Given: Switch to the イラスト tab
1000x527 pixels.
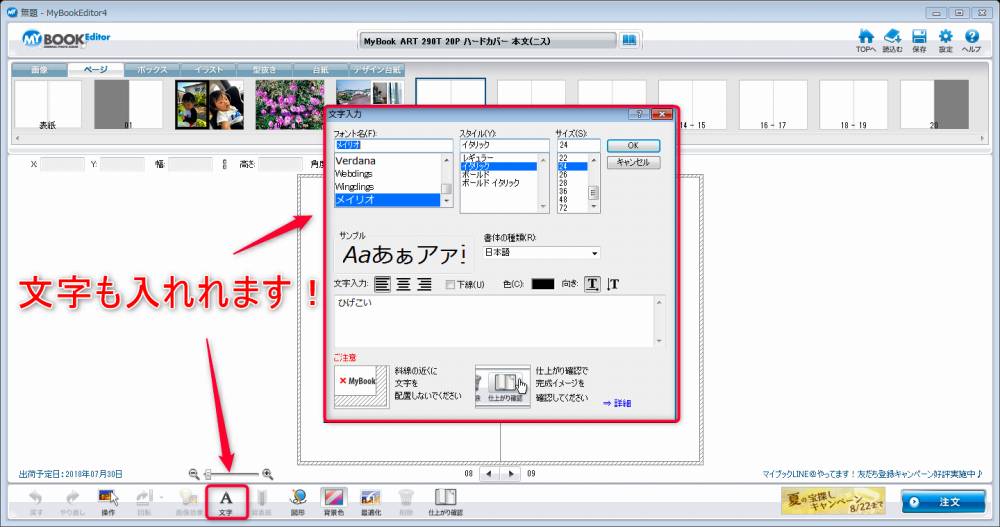Looking at the screenshot, I should pyautogui.click(x=209, y=70).
